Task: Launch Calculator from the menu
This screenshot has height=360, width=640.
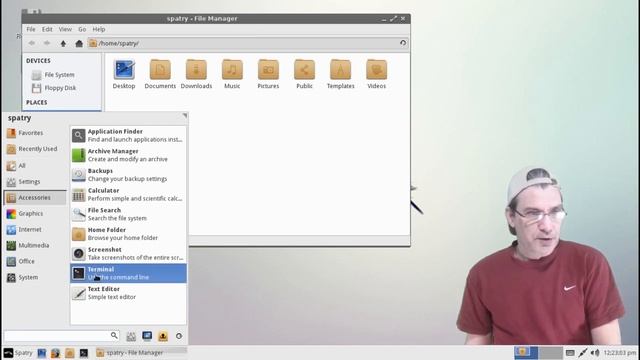Action: coord(128,194)
